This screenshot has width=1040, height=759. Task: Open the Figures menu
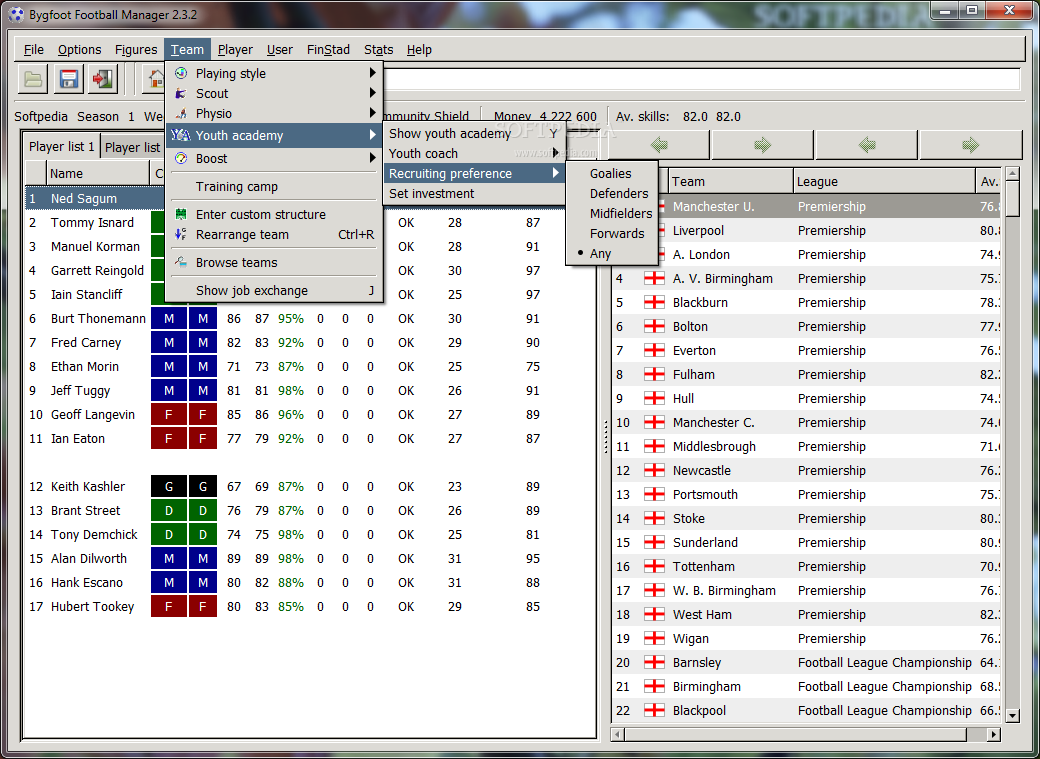(136, 50)
